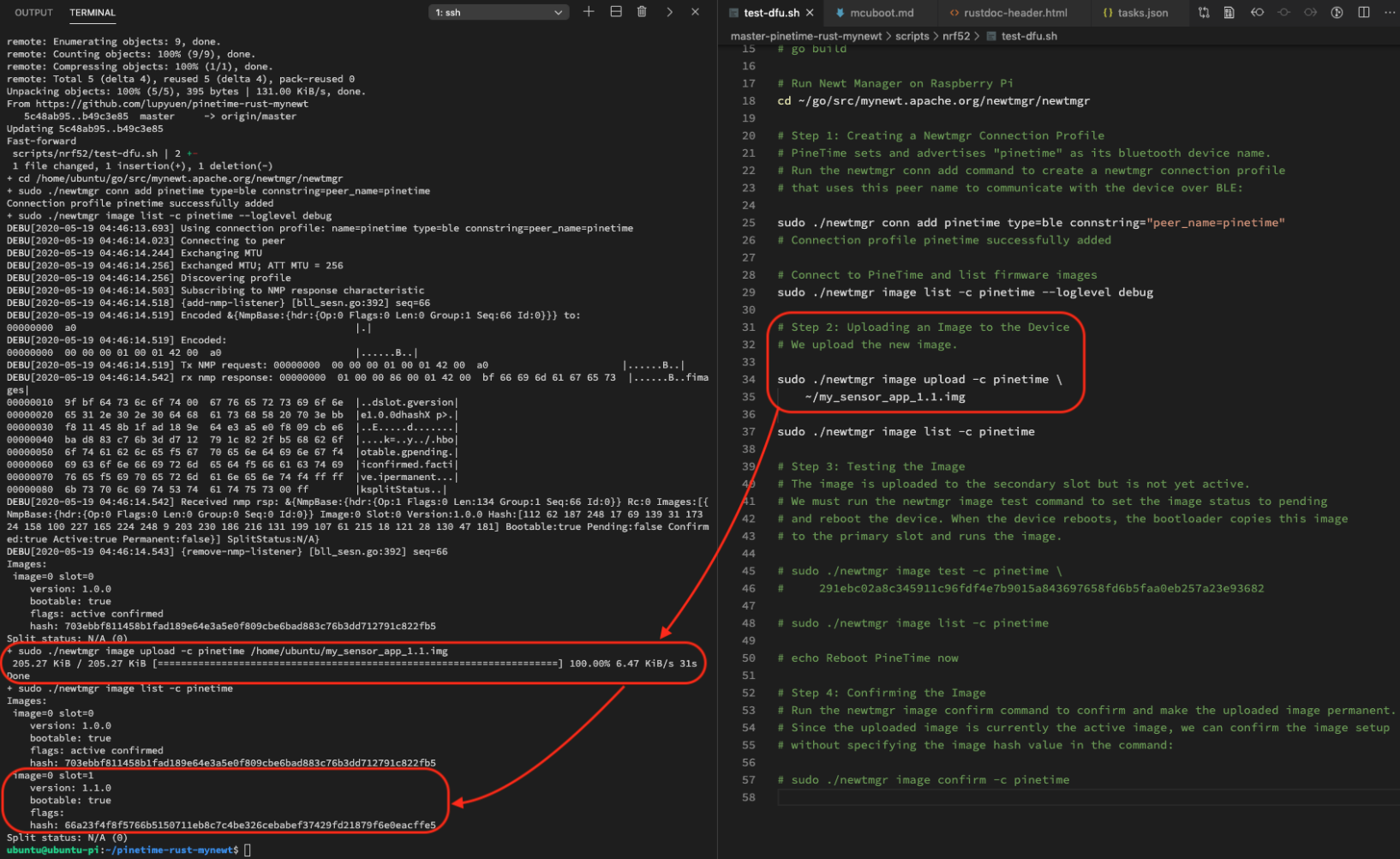Move panel right with chevron icon
This screenshot has height=859, width=1400.
pos(669,12)
